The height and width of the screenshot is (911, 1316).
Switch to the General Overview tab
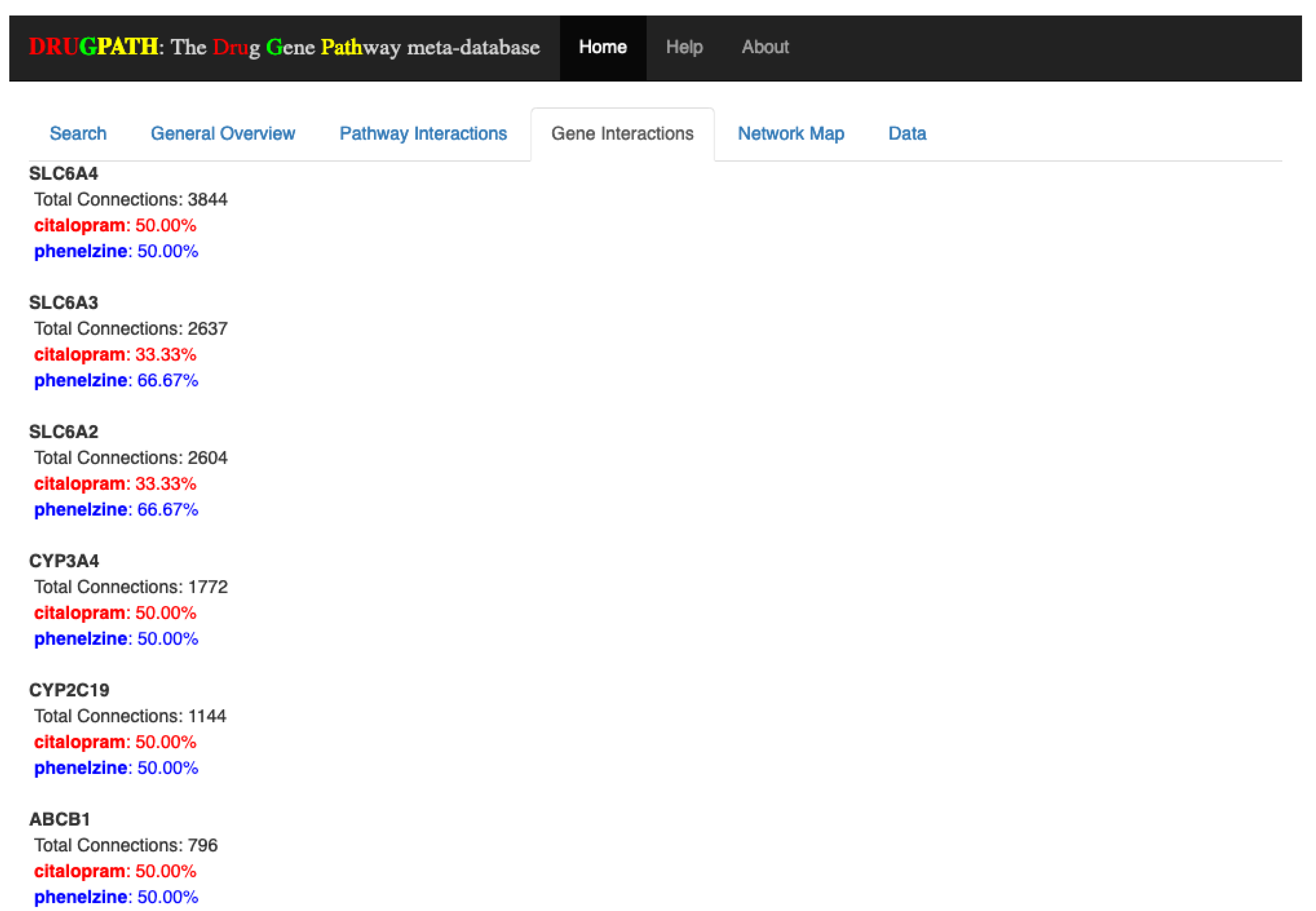(222, 134)
